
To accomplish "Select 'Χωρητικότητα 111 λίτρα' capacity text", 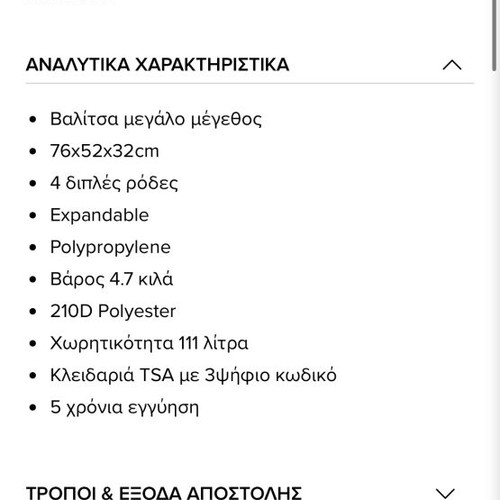I will [149, 343].
